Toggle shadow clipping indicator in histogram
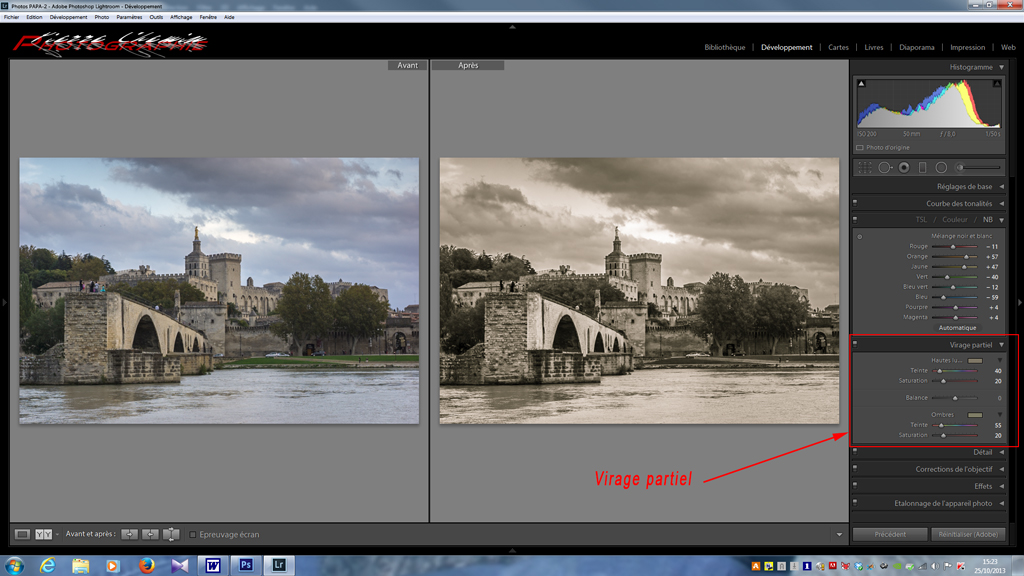 coord(861,84)
